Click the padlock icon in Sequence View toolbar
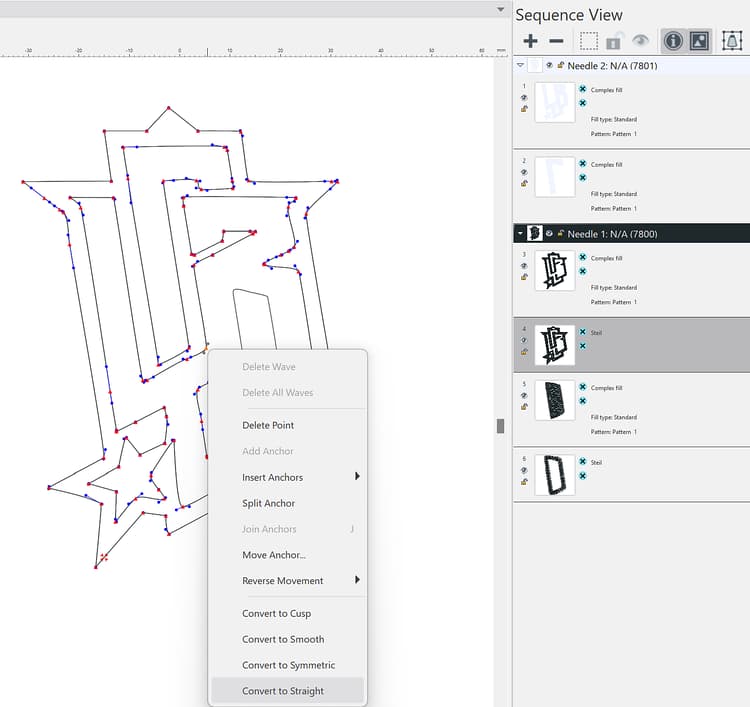Viewport: 750px width, 707px height. tap(615, 41)
